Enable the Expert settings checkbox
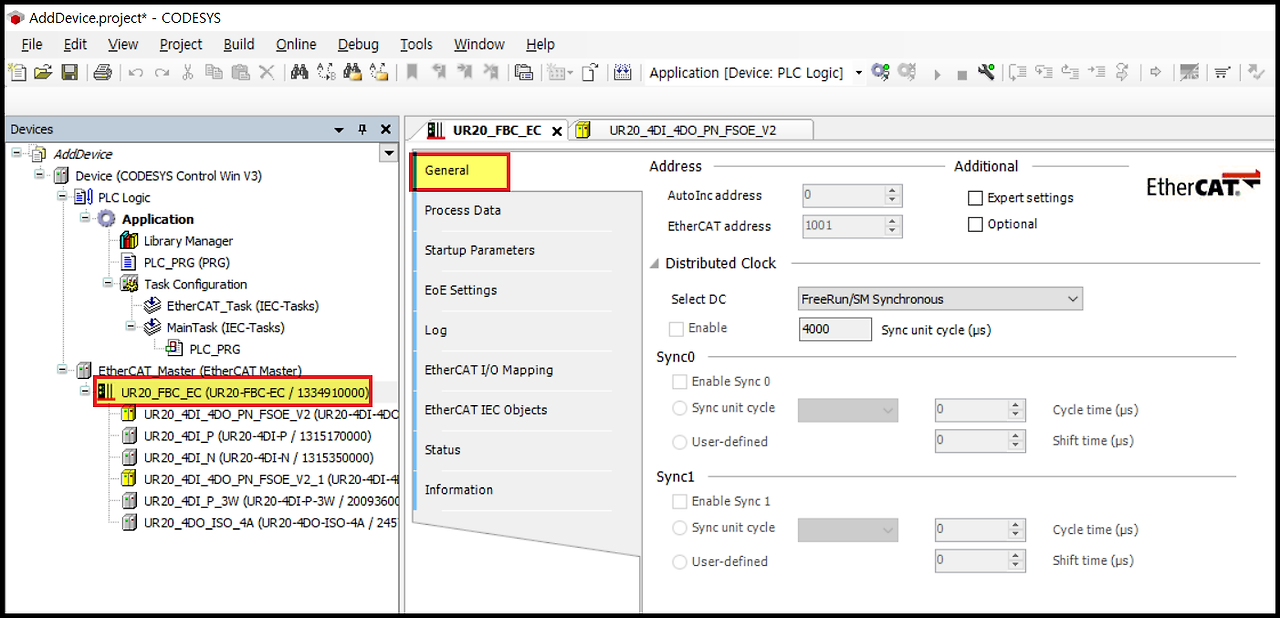 [975, 198]
